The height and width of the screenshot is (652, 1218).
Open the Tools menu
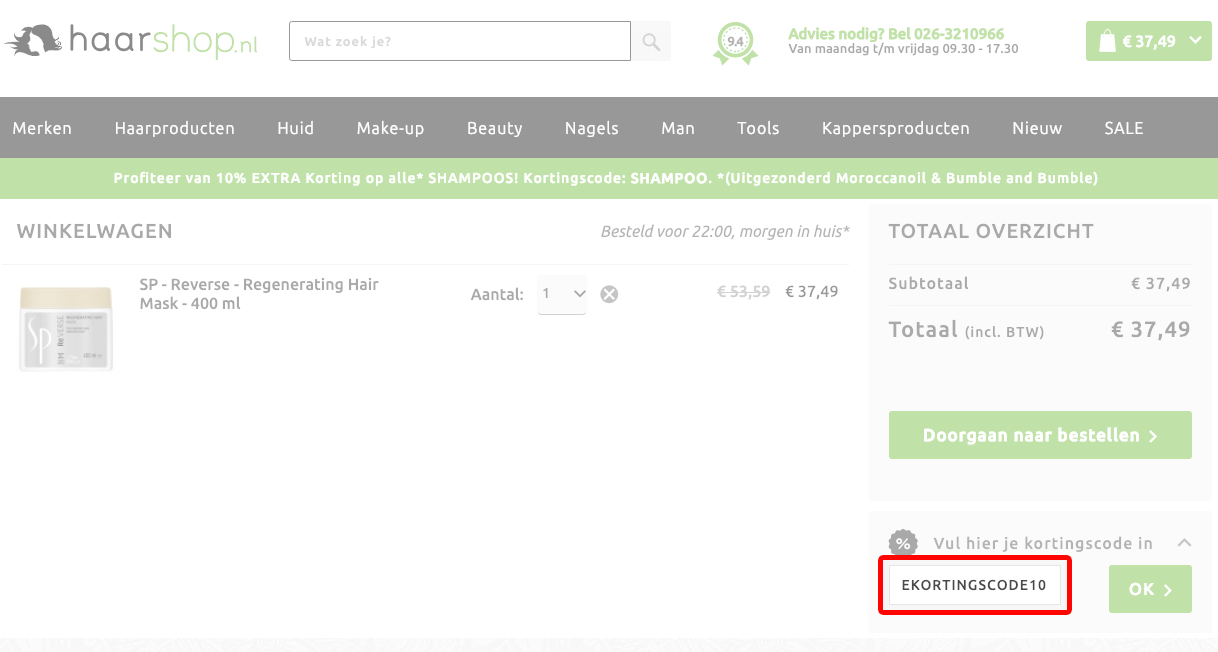(759, 128)
